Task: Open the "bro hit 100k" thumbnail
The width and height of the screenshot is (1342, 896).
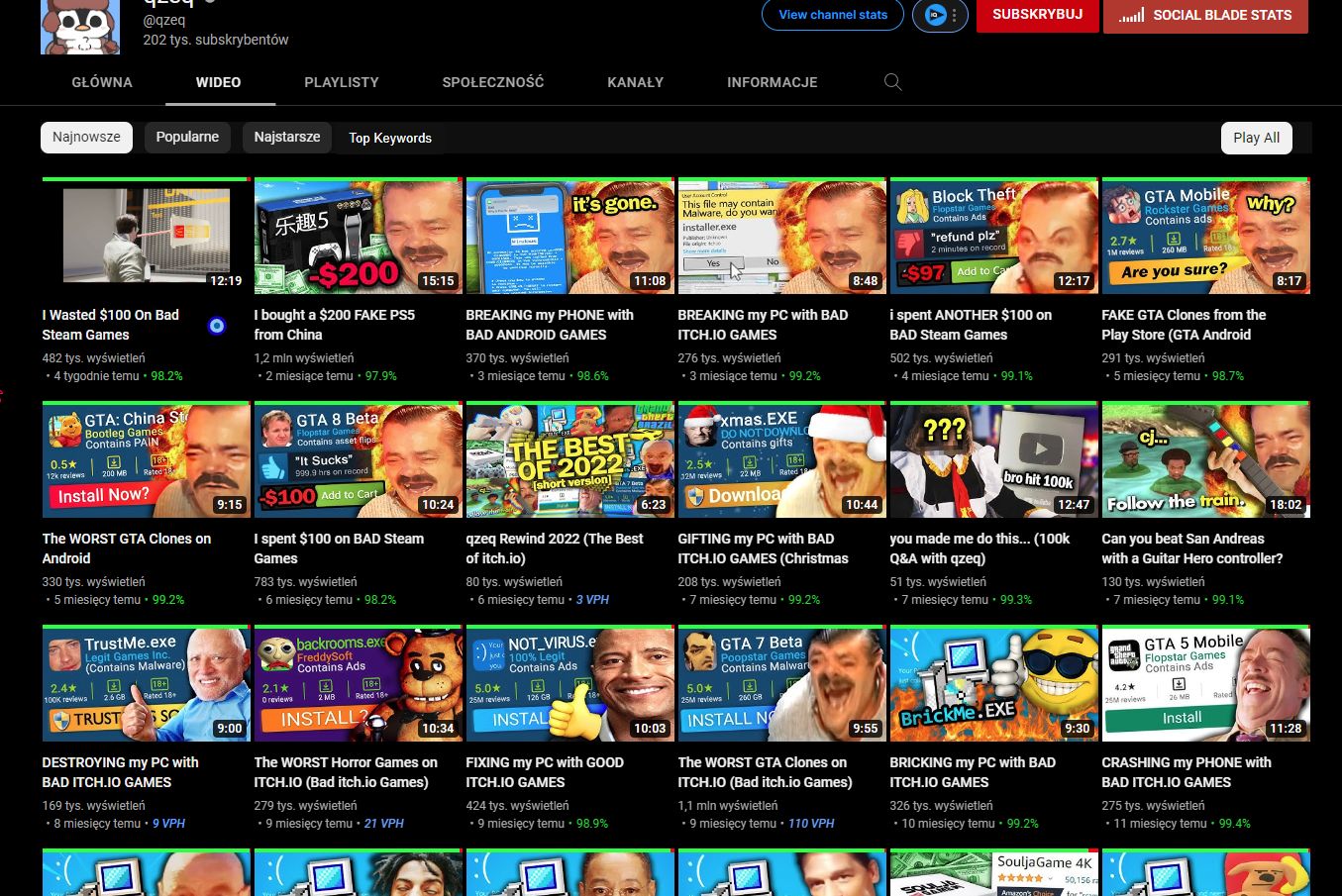Action: (993, 459)
